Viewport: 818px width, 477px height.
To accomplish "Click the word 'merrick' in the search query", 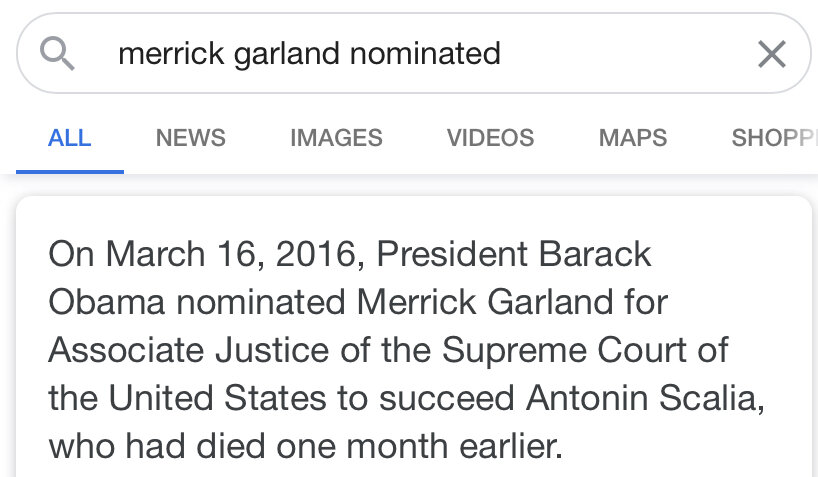I will pos(170,53).
